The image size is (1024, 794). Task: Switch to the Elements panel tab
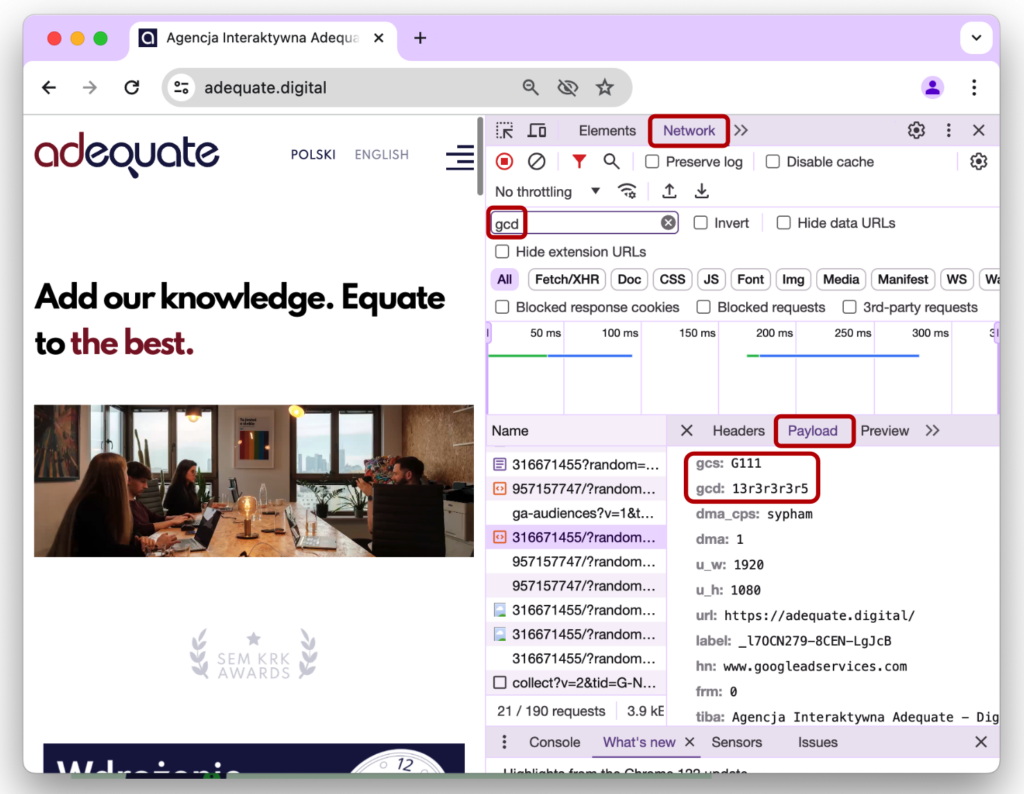click(x=607, y=131)
